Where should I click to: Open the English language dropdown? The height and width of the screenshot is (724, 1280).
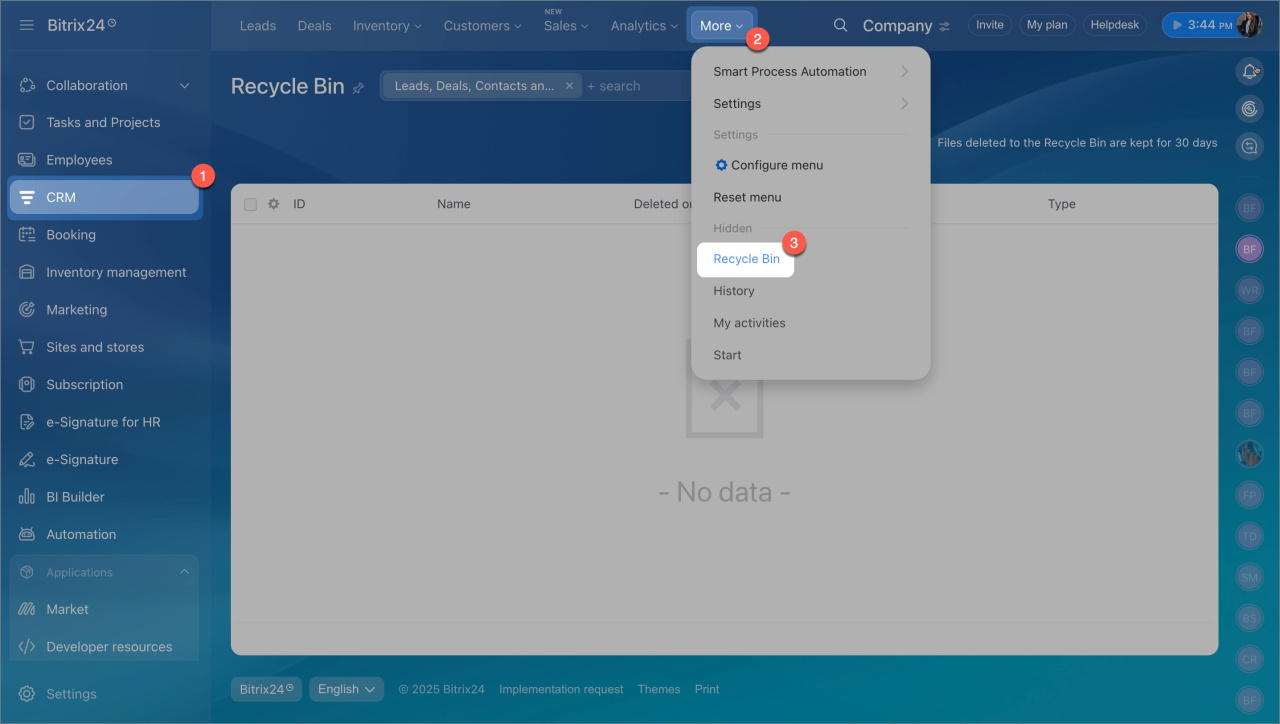coord(346,689)
